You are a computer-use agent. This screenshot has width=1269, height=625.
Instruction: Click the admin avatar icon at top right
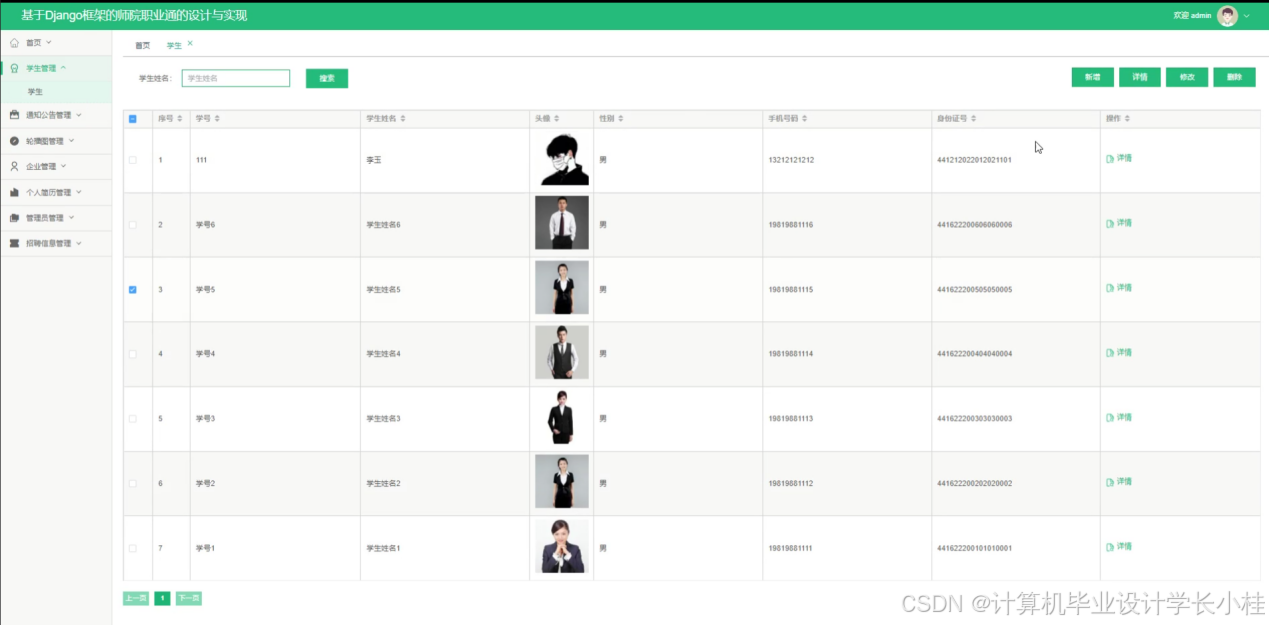(x=1227, y=16)
